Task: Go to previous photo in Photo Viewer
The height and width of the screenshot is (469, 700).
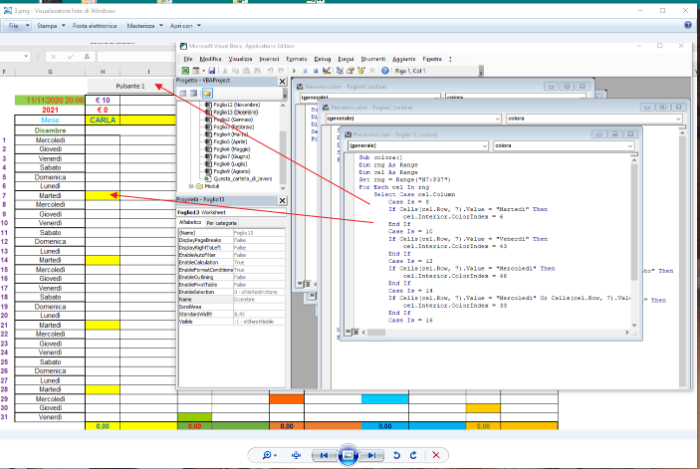Action: click(x=324, y=455)
